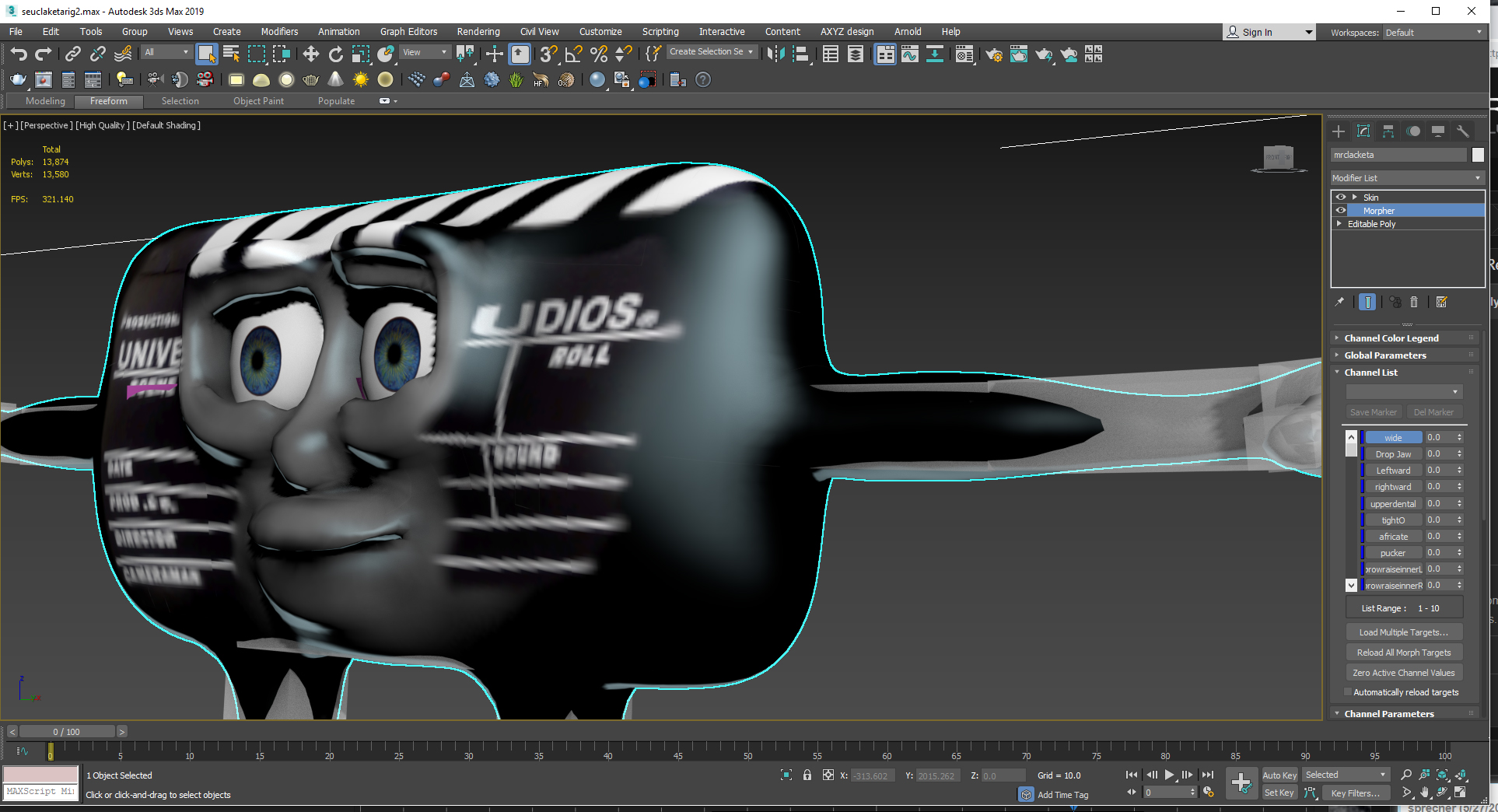
Task: Switch to the Object Paint ribbon tab
Action: pos(258,101)
